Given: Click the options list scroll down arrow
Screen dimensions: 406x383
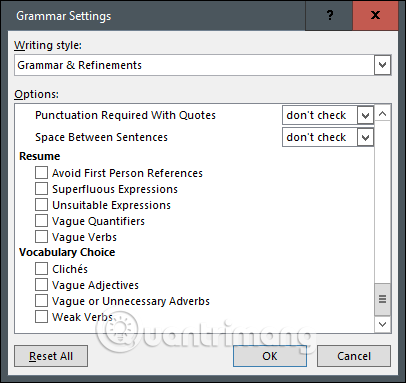Looking at the screenshot, I should [382, 324].
